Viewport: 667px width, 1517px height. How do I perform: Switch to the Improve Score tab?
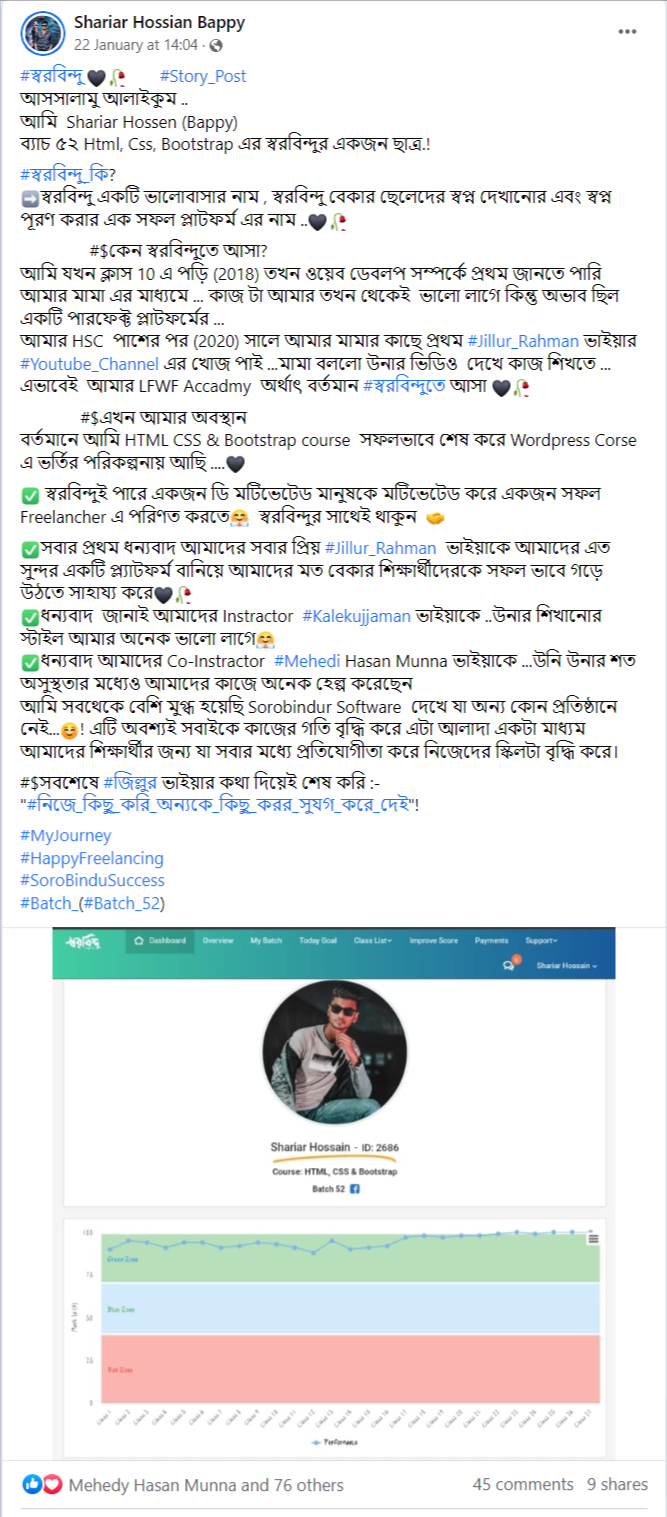pyautogui.click(x=433, y=941)
